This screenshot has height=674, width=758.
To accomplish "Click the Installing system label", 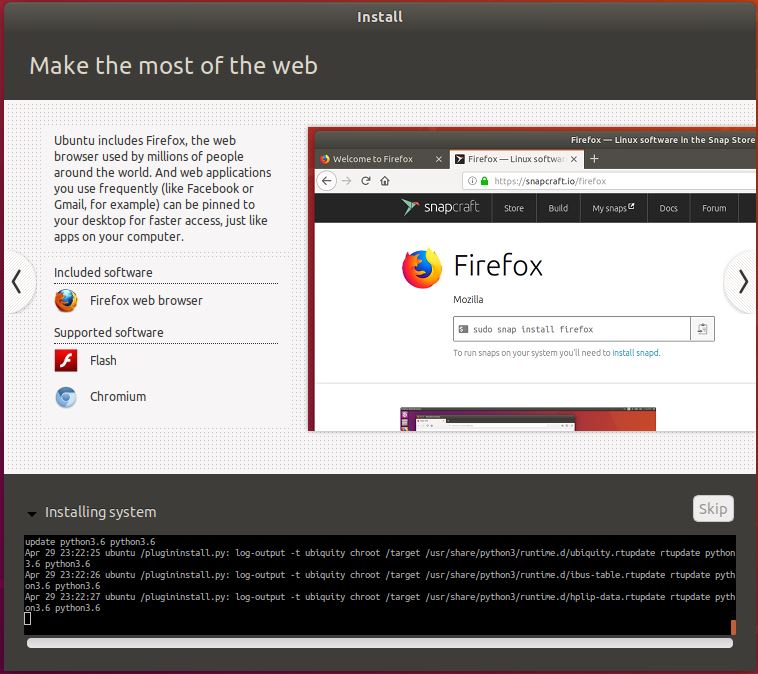I will point(101,512).
